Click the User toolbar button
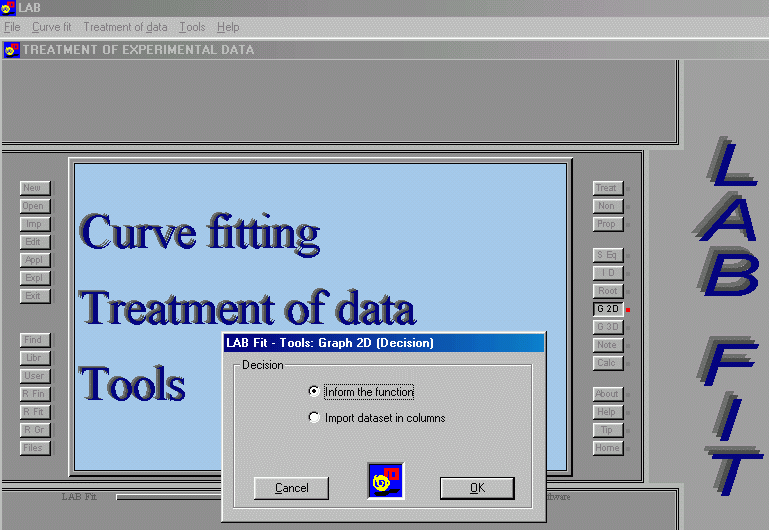 point(35,376)
